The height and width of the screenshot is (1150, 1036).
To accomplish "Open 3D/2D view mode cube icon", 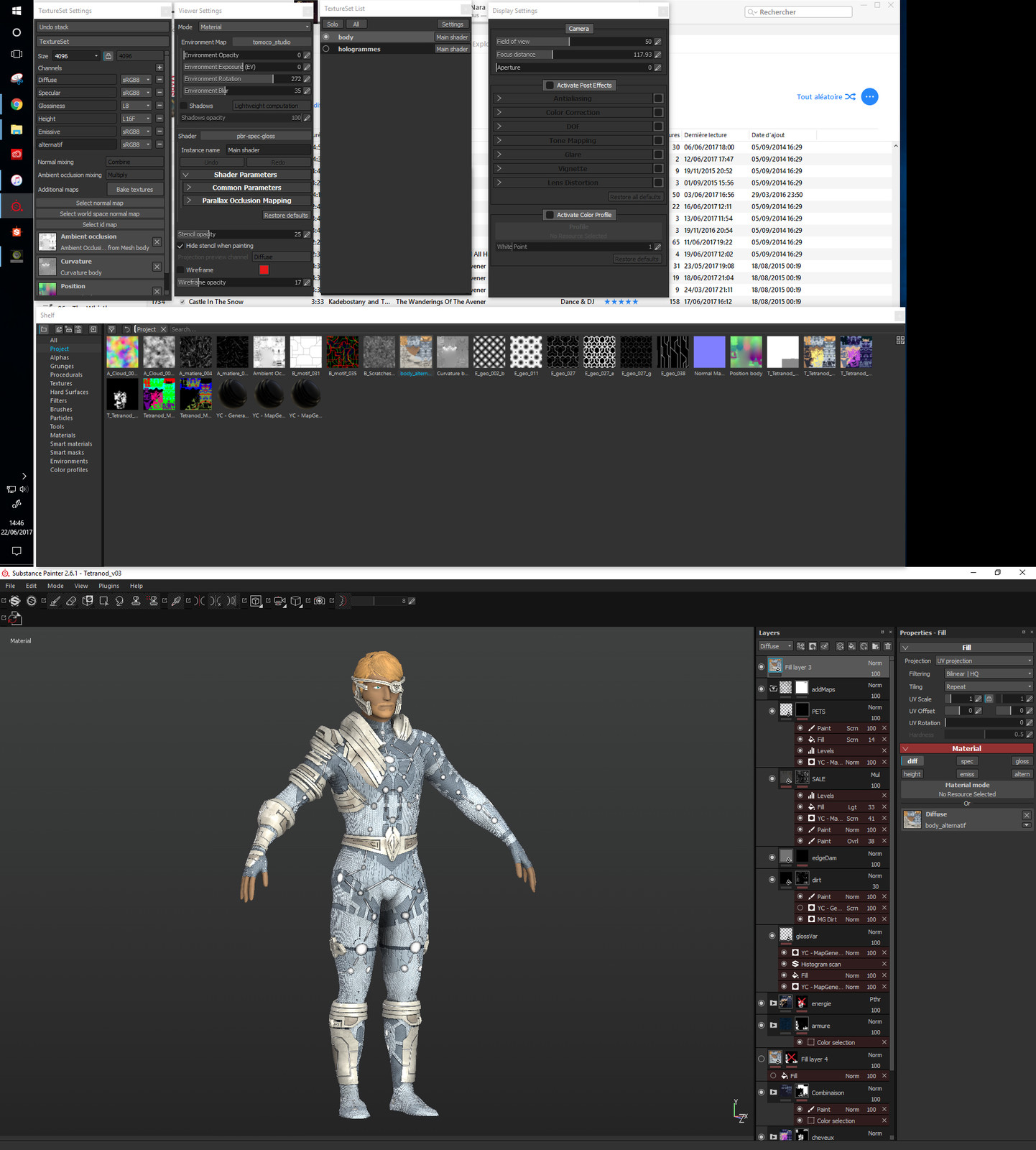I will point(256,601).
